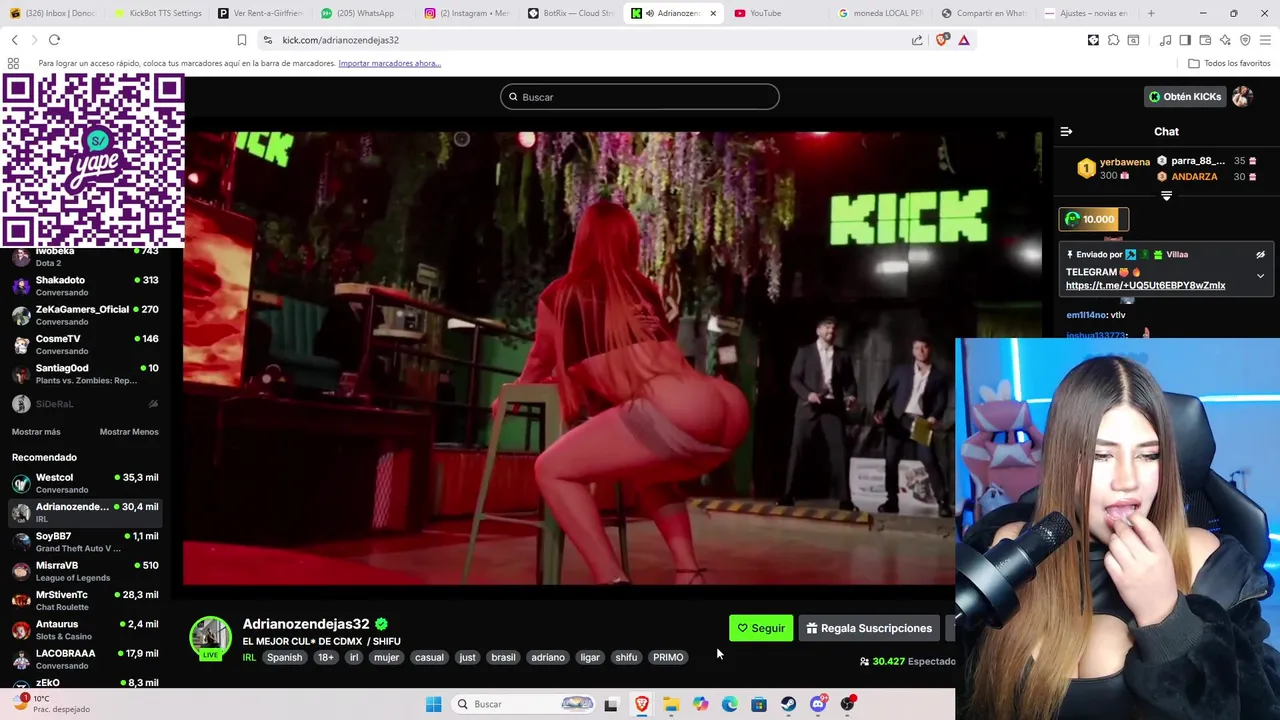Click the user avatar on Kick header

[1242, 97]
